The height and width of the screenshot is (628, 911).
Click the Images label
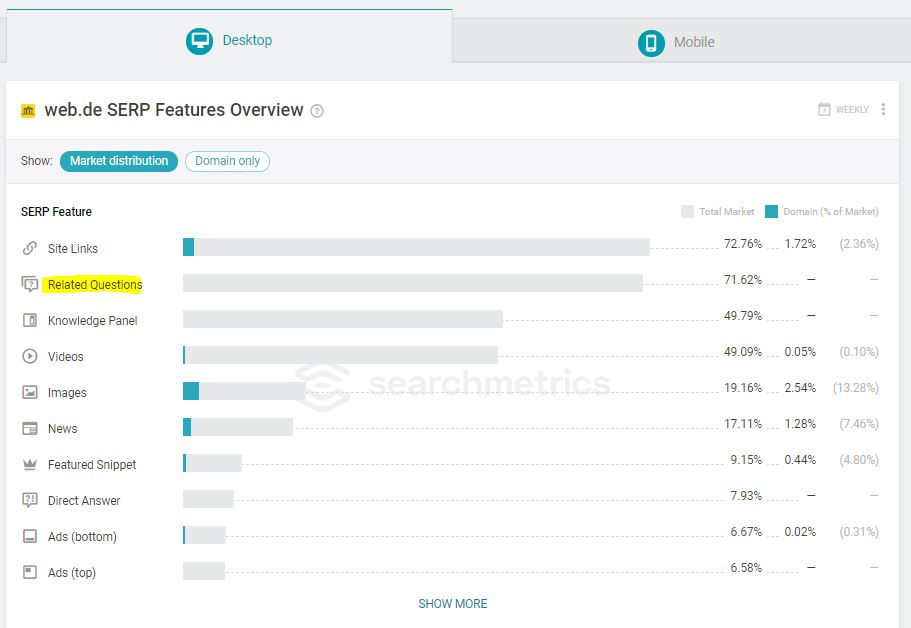point(67,393)
